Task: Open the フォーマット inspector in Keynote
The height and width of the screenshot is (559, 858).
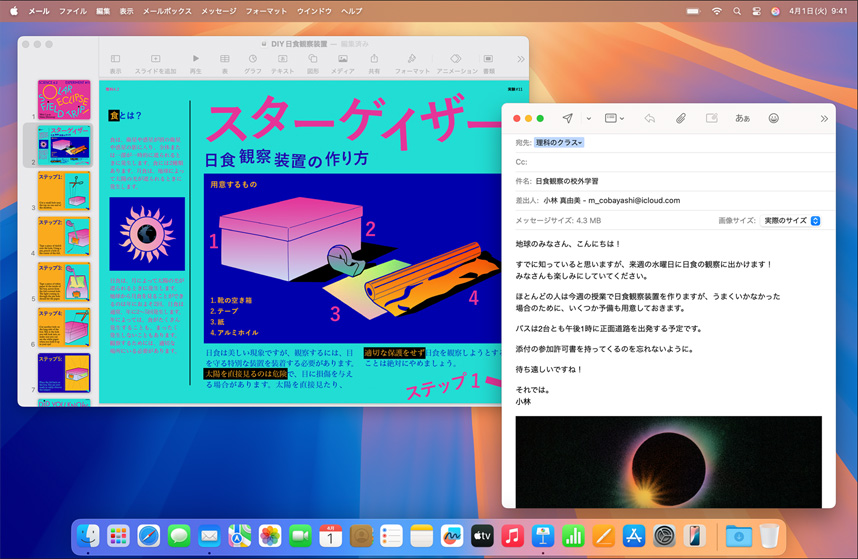Action: click(x=412, y=64)
